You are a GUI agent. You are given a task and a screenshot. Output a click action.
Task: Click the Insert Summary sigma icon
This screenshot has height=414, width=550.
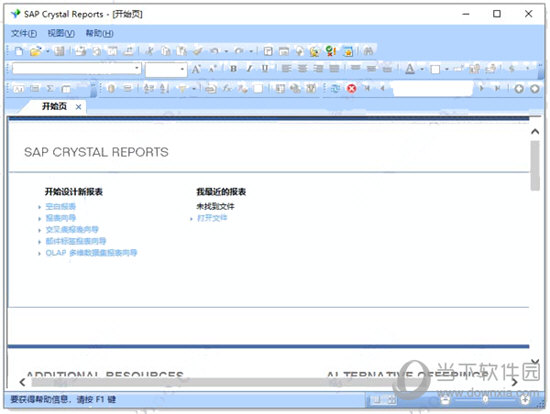50,89
